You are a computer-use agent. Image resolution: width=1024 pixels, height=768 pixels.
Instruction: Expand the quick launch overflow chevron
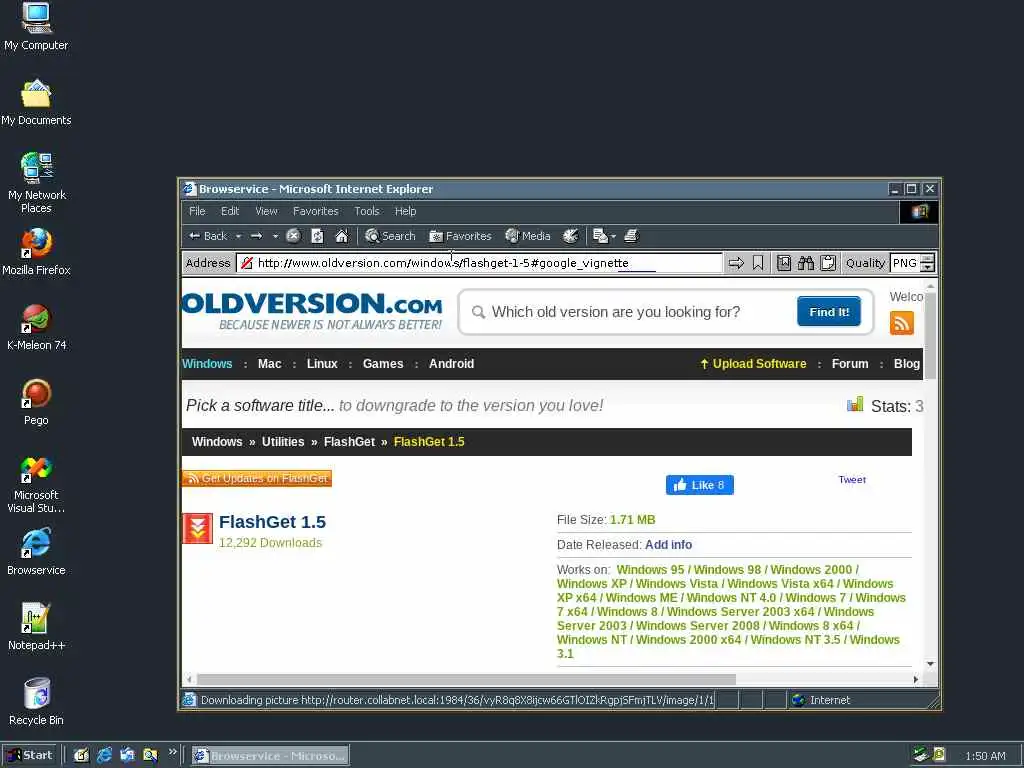point(172,752)
